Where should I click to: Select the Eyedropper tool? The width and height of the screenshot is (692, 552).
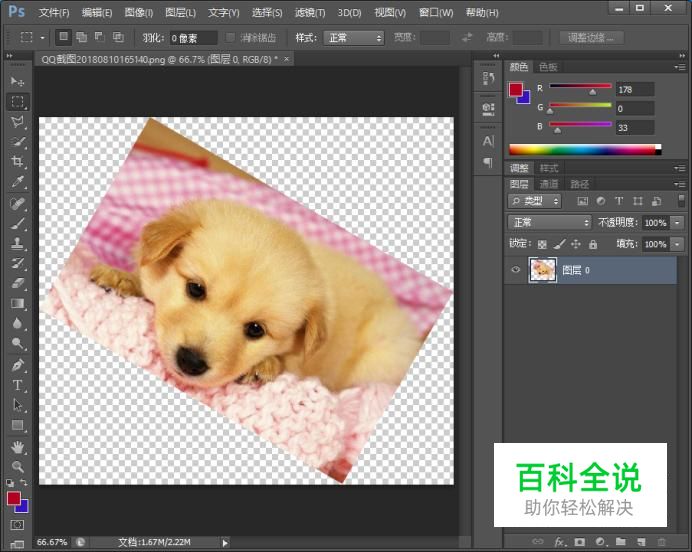(18, 182)
